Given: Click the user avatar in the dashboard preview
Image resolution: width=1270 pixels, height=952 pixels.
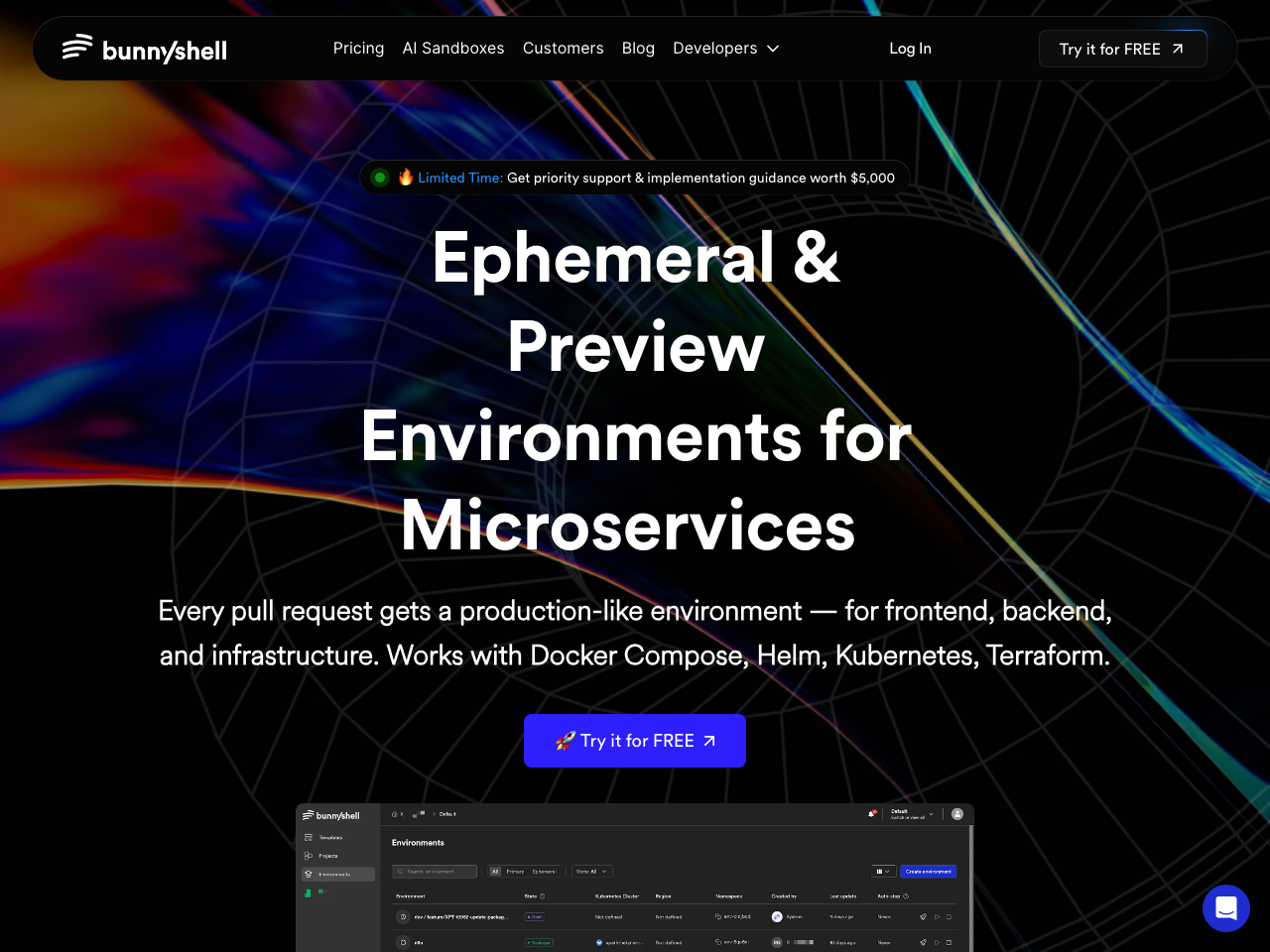Looking at the screenshot, I should (x=957, y=814).
